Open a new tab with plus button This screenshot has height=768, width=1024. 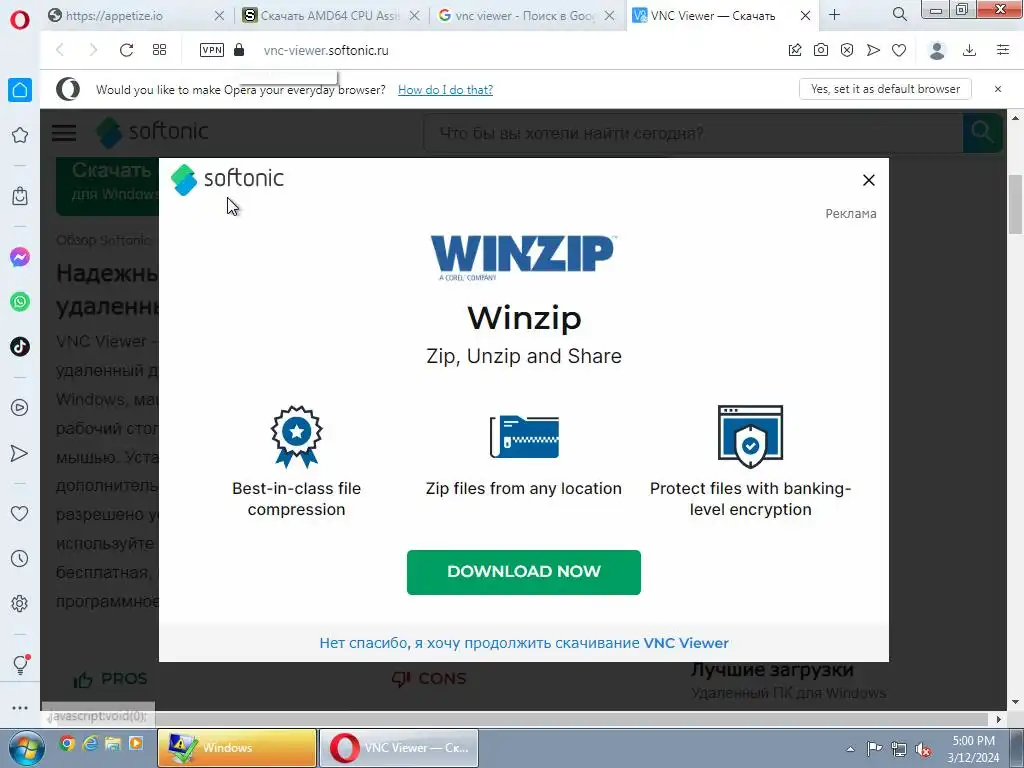835,14
